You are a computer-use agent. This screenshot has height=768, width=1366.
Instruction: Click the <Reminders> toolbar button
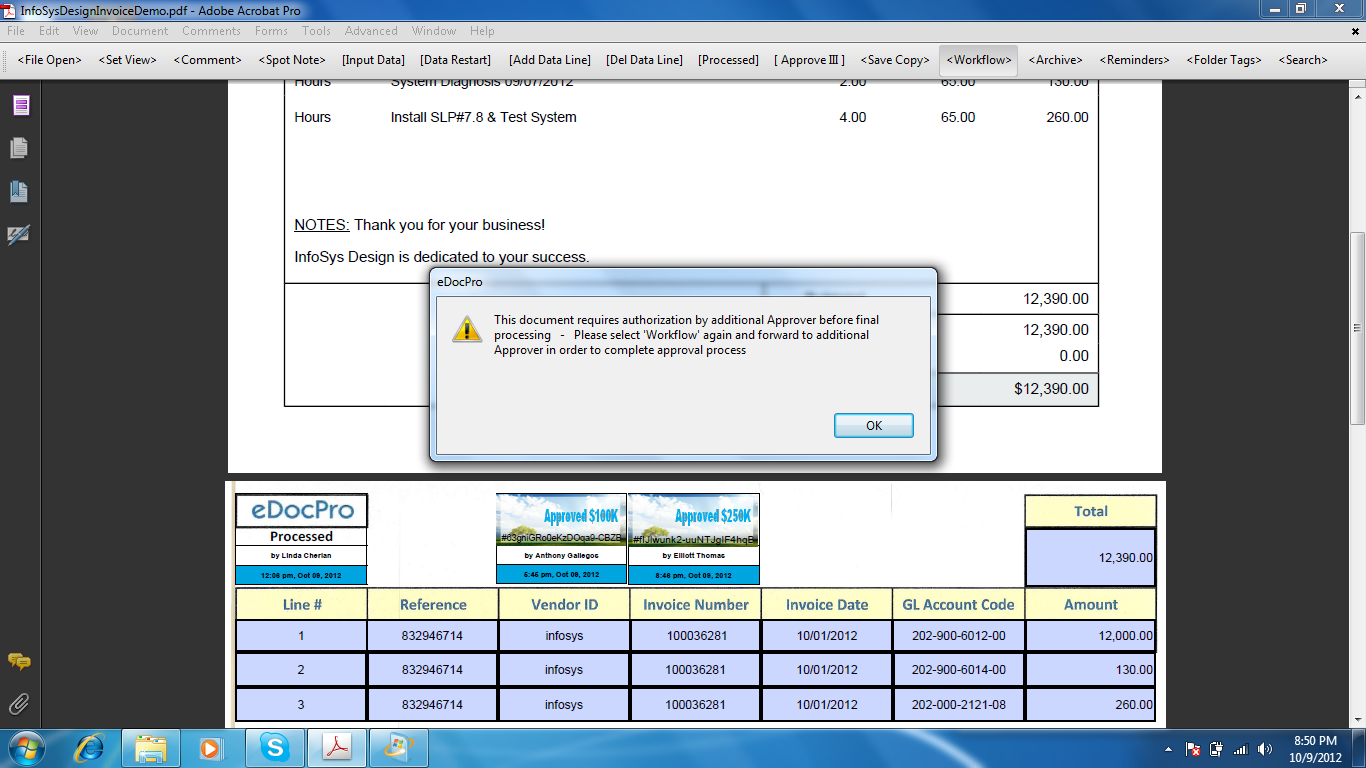click(x=1135, y=60)
